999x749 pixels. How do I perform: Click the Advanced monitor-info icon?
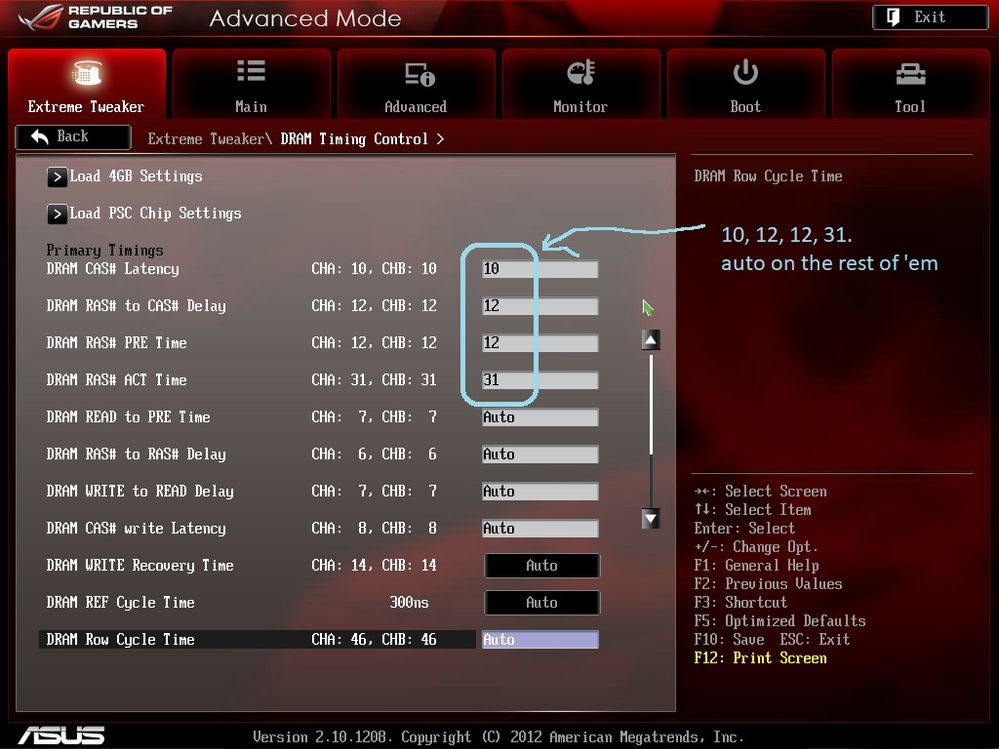click(x=420, y=75)
